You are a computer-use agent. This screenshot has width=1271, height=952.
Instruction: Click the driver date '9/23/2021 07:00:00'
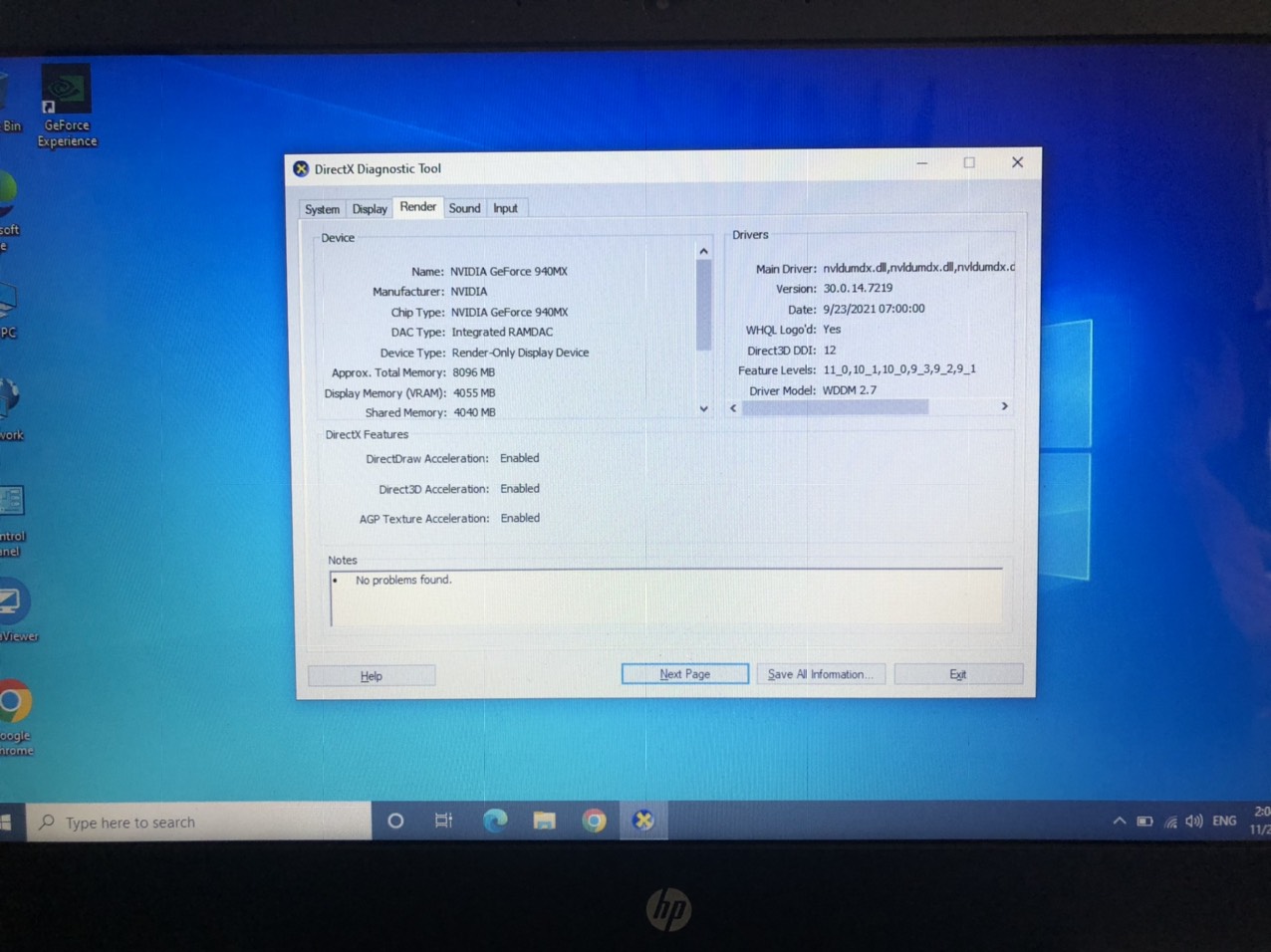(874, 309)
